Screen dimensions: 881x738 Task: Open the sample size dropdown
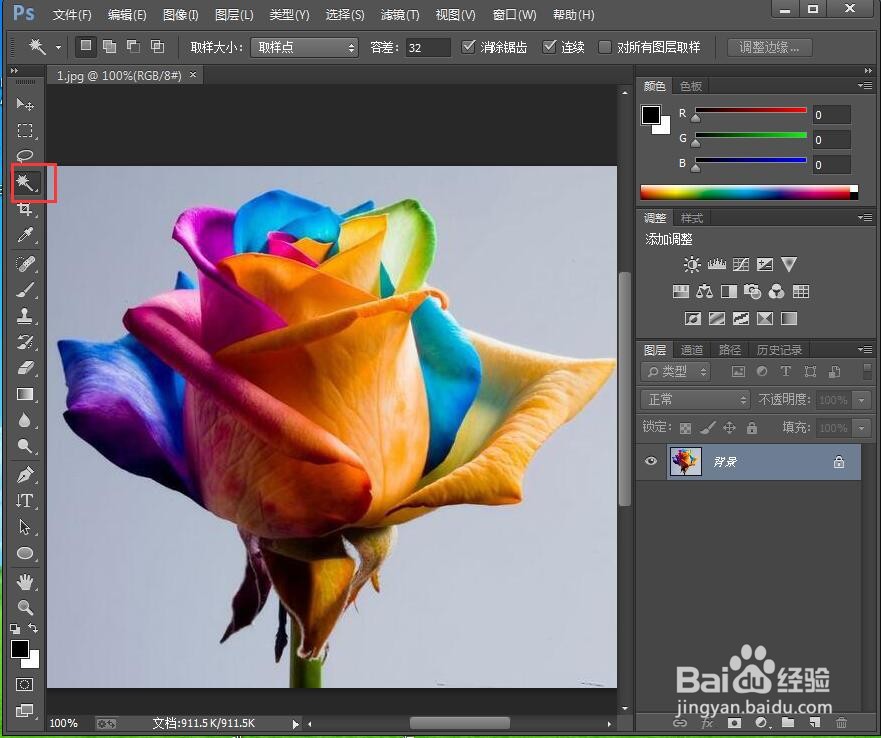(304, 47)
